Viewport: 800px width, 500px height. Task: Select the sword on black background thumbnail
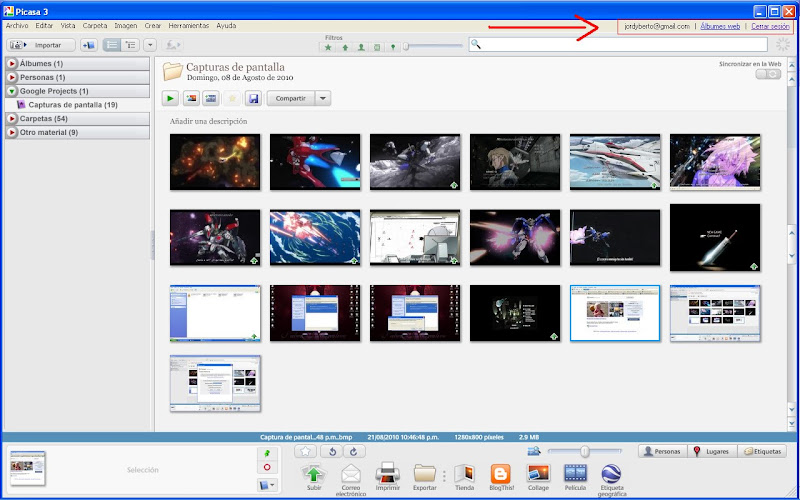715,238
